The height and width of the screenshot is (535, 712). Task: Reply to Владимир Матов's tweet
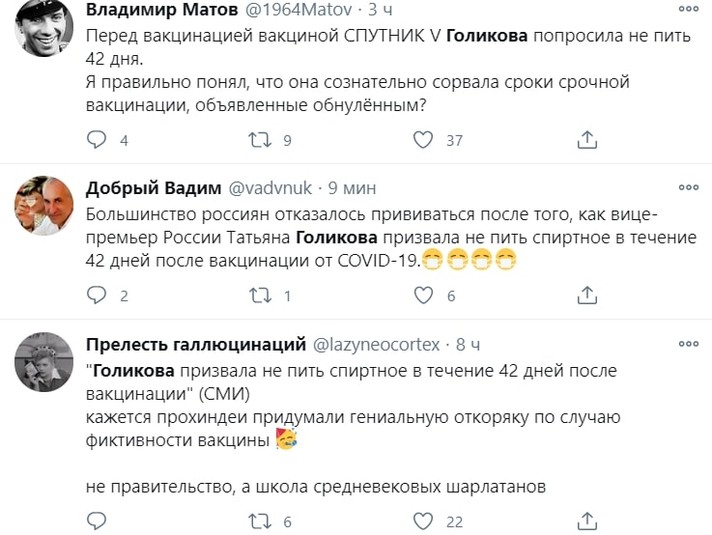(97, 141)
